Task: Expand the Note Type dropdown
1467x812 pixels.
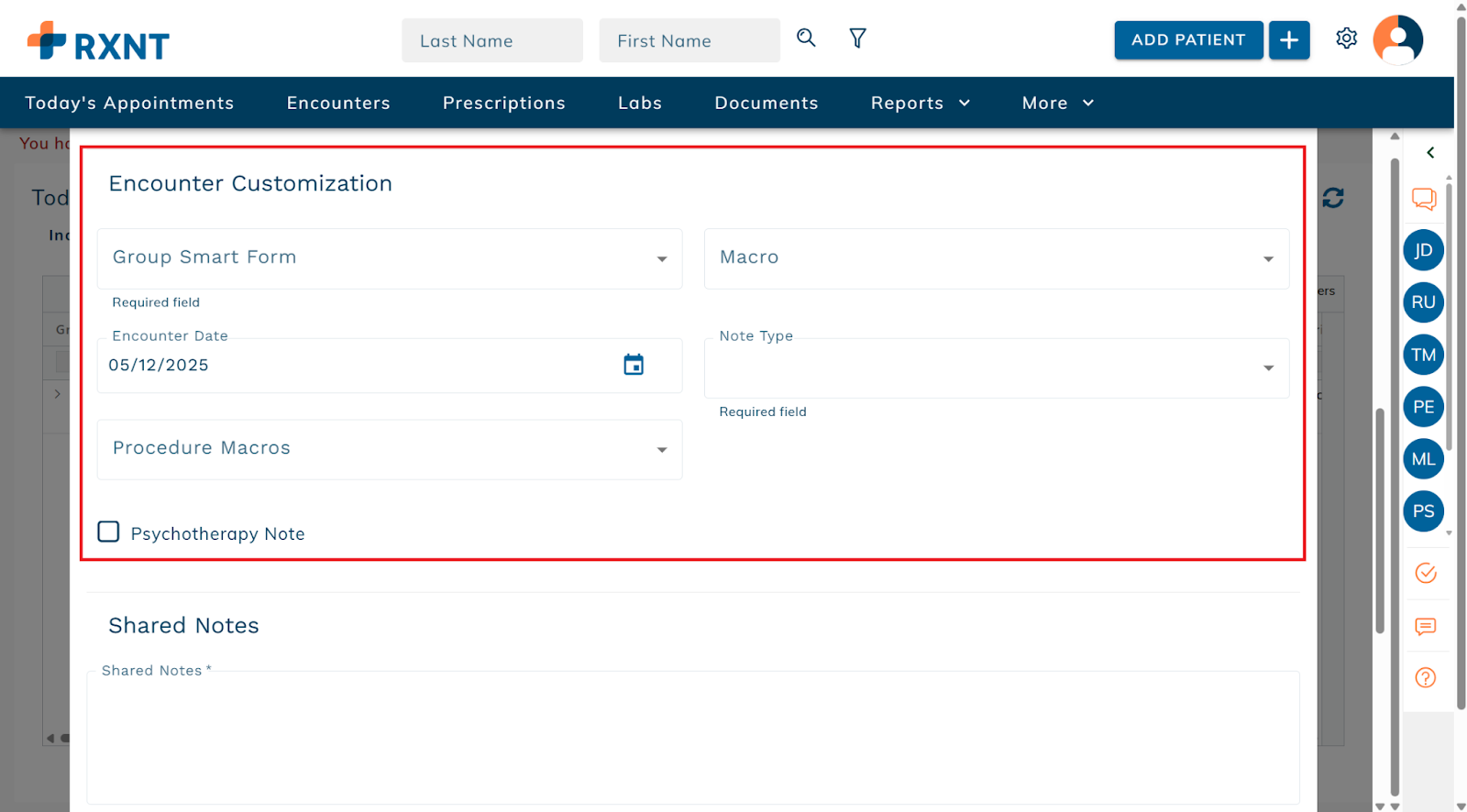Action: [x=996, y=368]
